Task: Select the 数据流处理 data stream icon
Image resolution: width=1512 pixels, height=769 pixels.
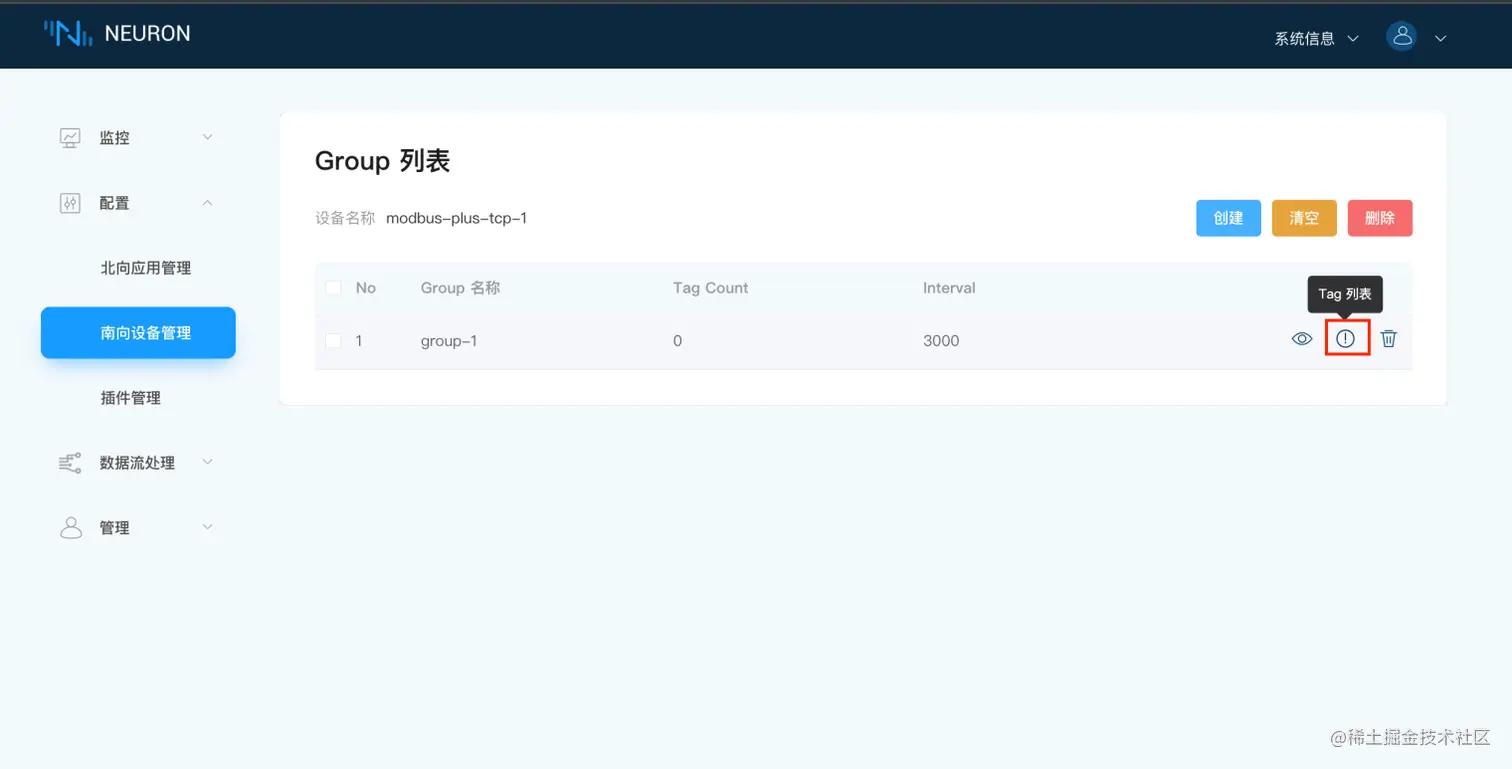Action: (68, 462)
